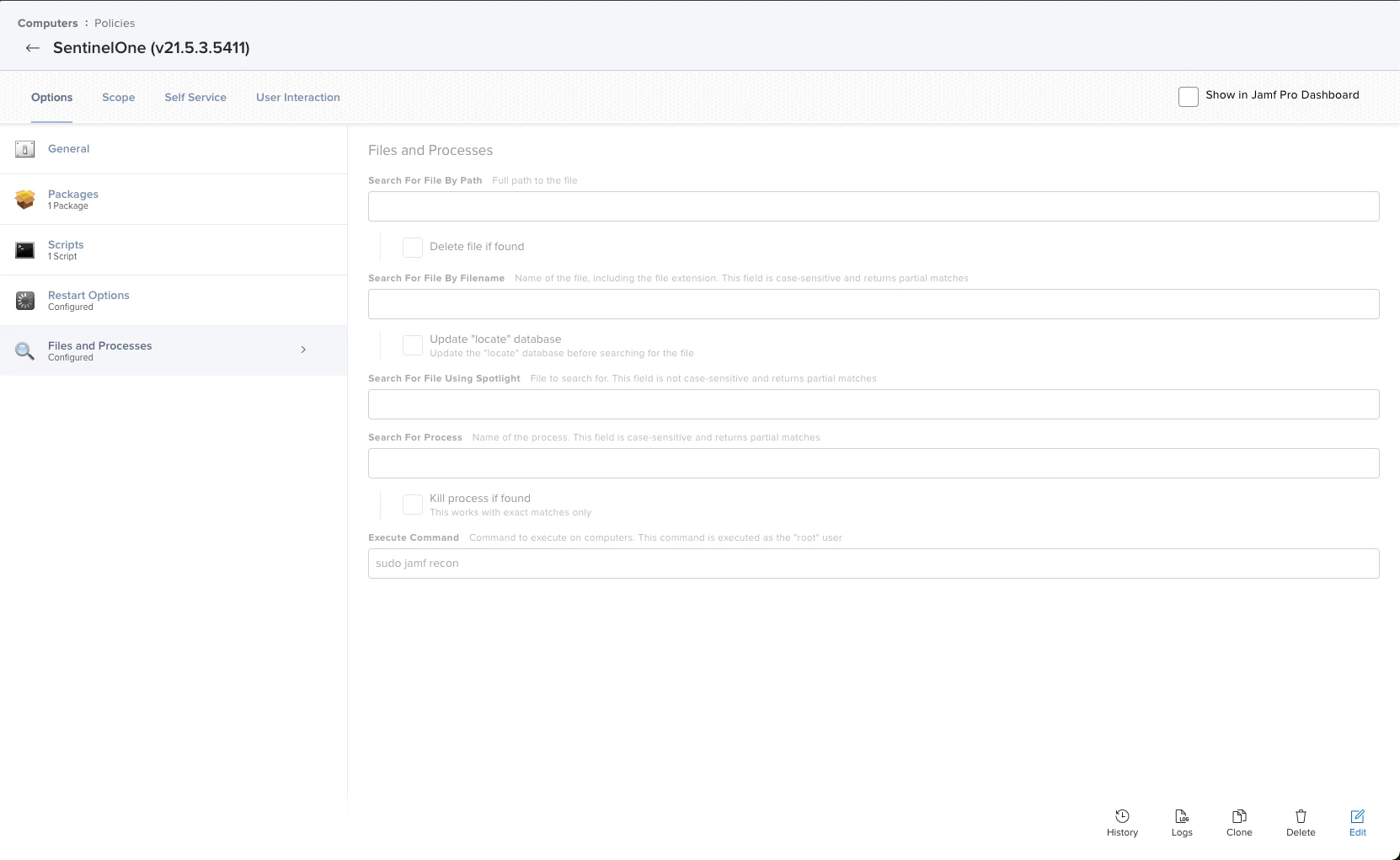1400x860 pixels.
Task: Click the Scripts terminal icon
Action: click(x=25, y=250)
